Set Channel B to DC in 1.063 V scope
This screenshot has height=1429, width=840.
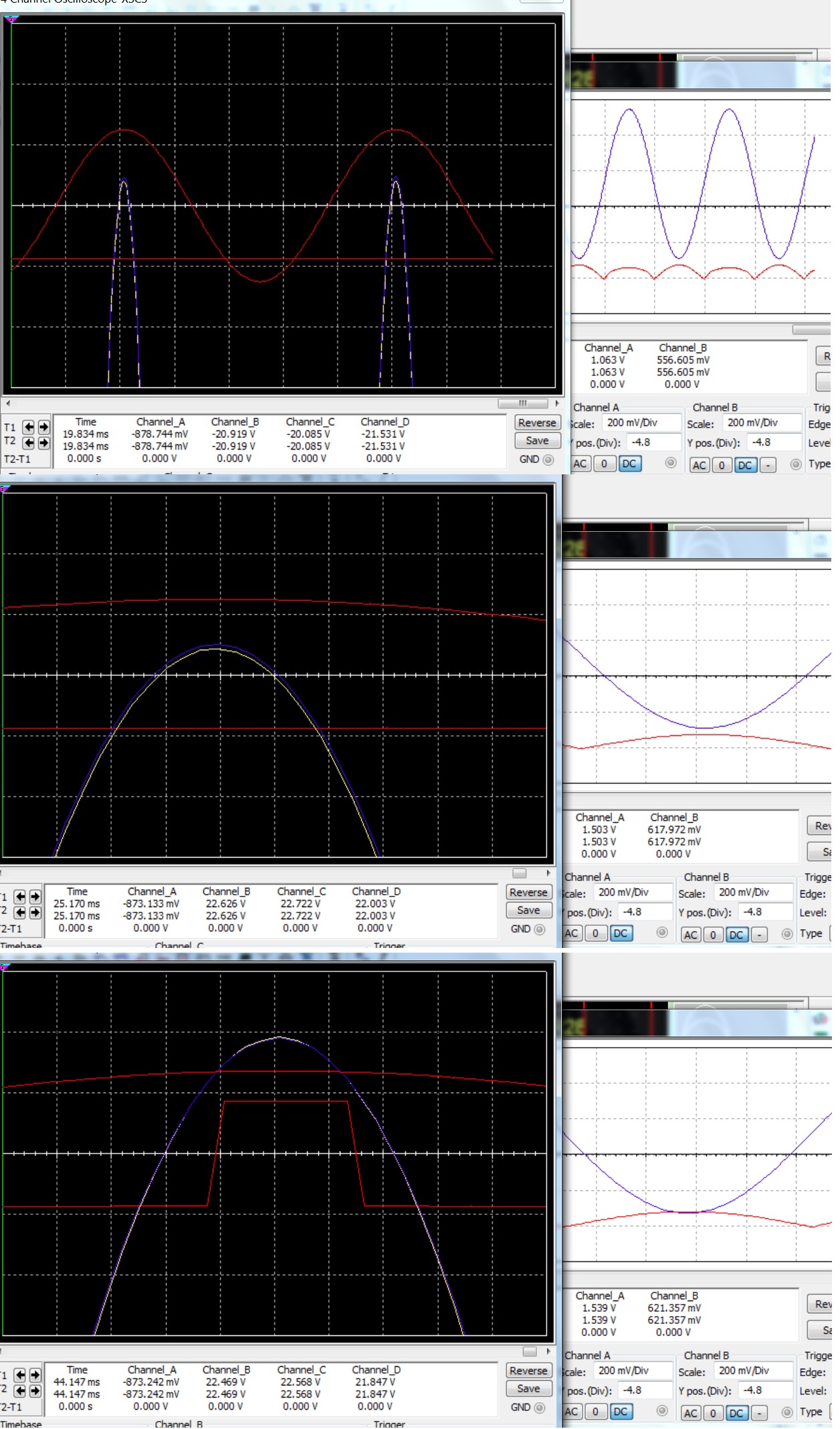(x=745, y=466)
